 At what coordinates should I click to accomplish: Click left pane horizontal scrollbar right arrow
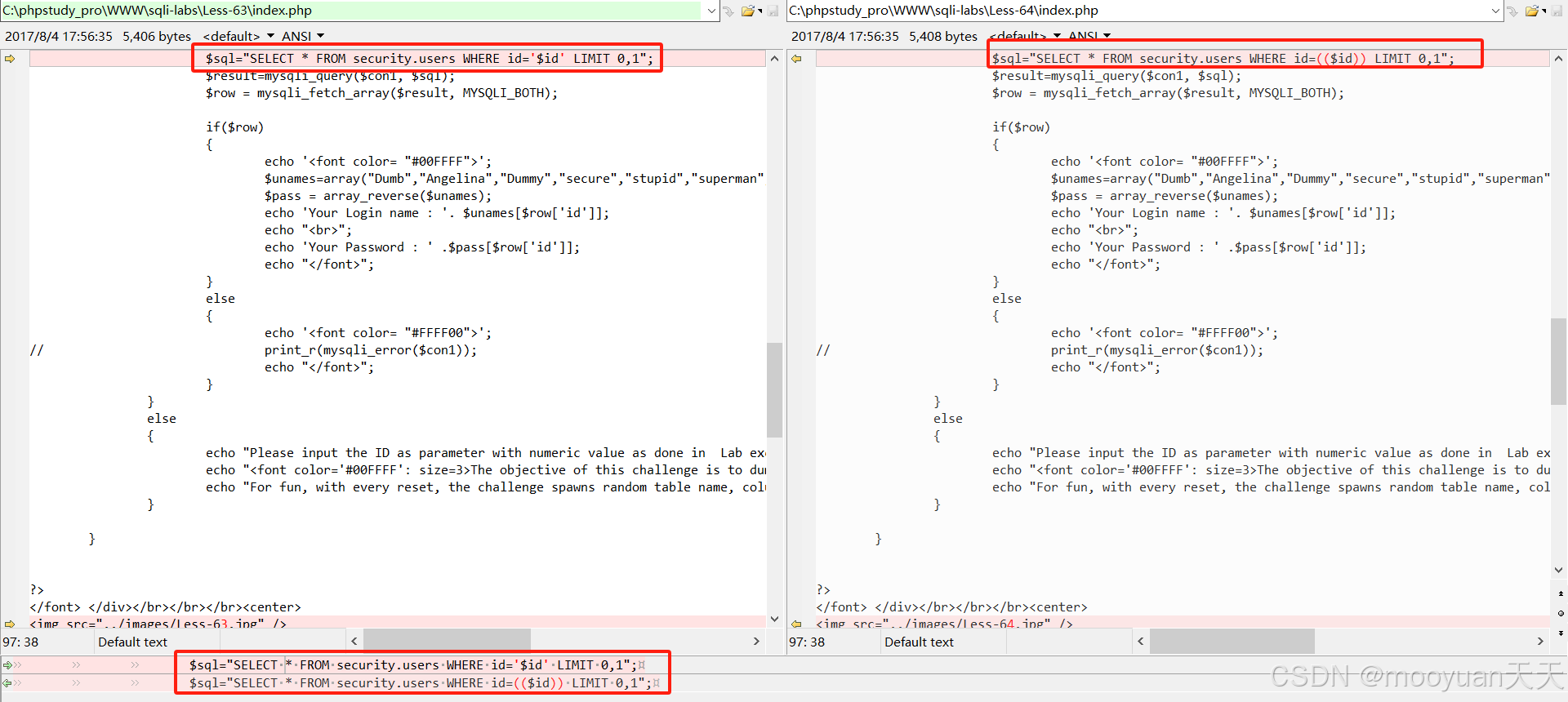coord(756,642)
